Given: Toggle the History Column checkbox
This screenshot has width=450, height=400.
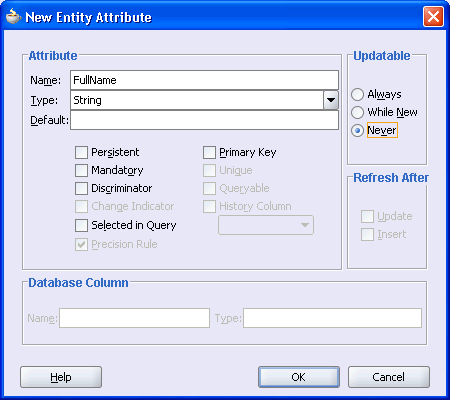Looking at the screenshot, I should (209, 207).
